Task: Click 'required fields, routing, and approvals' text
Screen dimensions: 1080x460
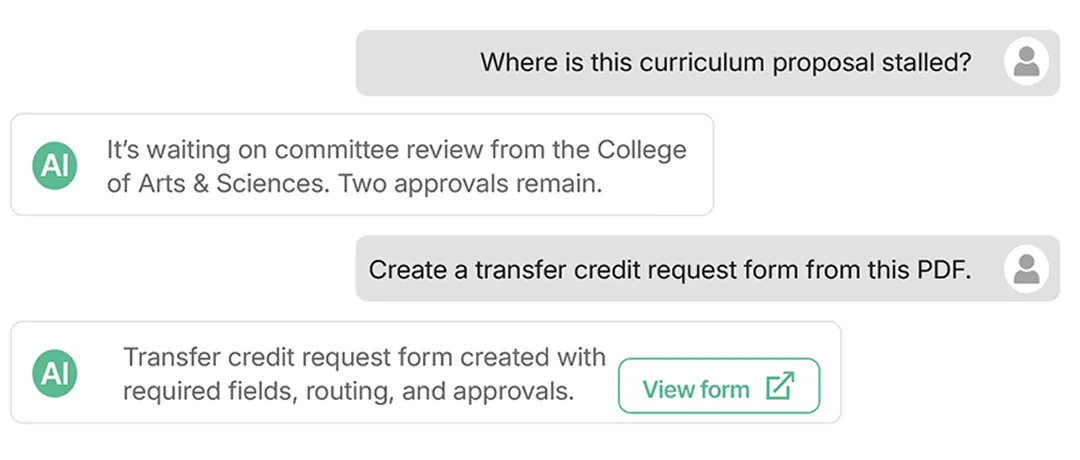Action: pos(349,392)
